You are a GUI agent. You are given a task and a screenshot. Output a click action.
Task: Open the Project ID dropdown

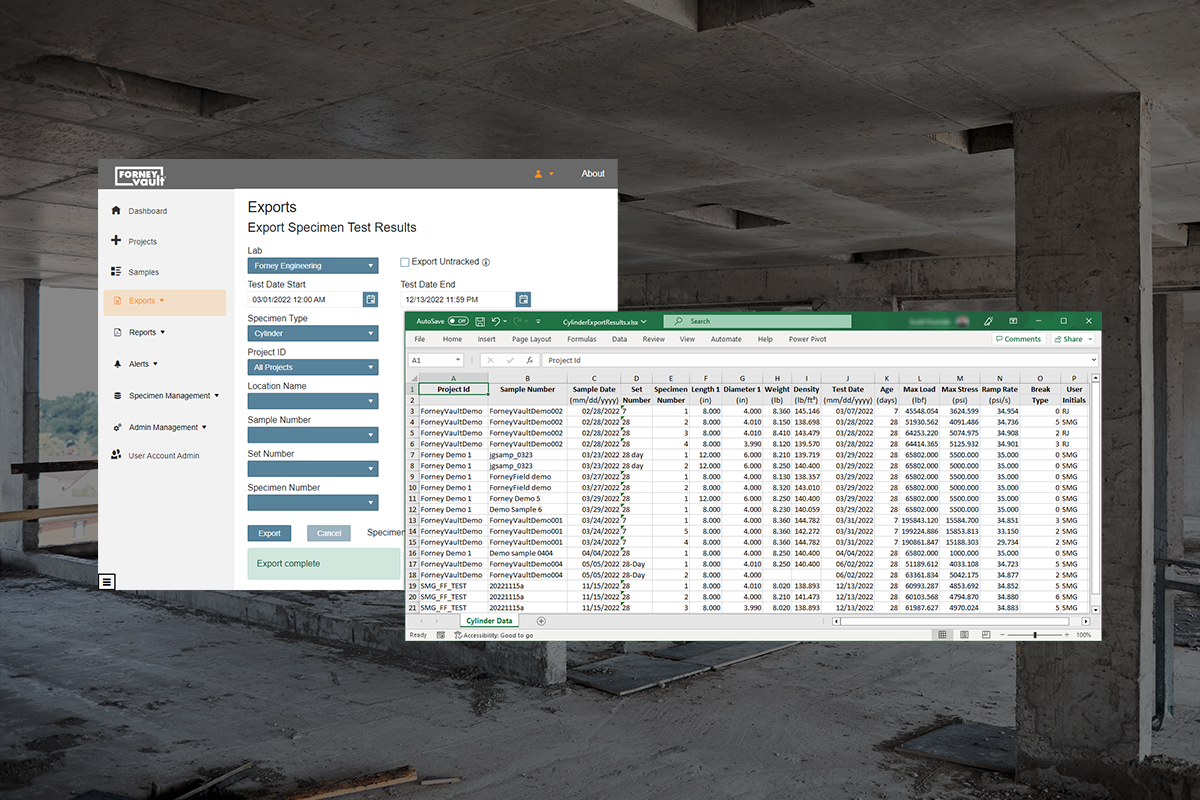[313, 367]
